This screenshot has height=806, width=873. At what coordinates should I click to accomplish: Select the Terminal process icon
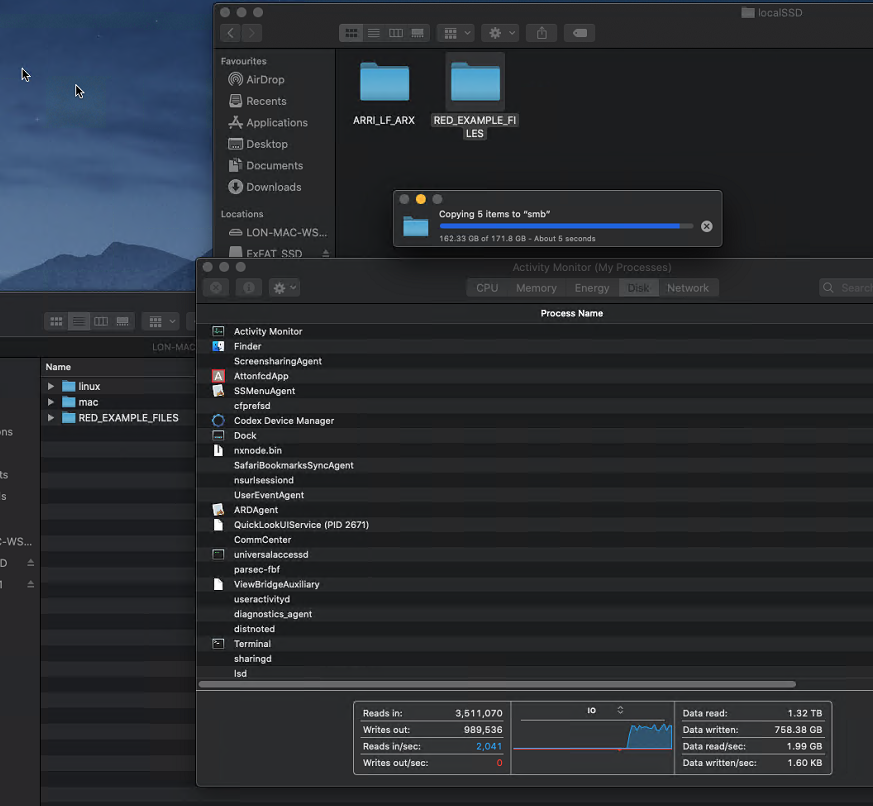pos(218,644)
